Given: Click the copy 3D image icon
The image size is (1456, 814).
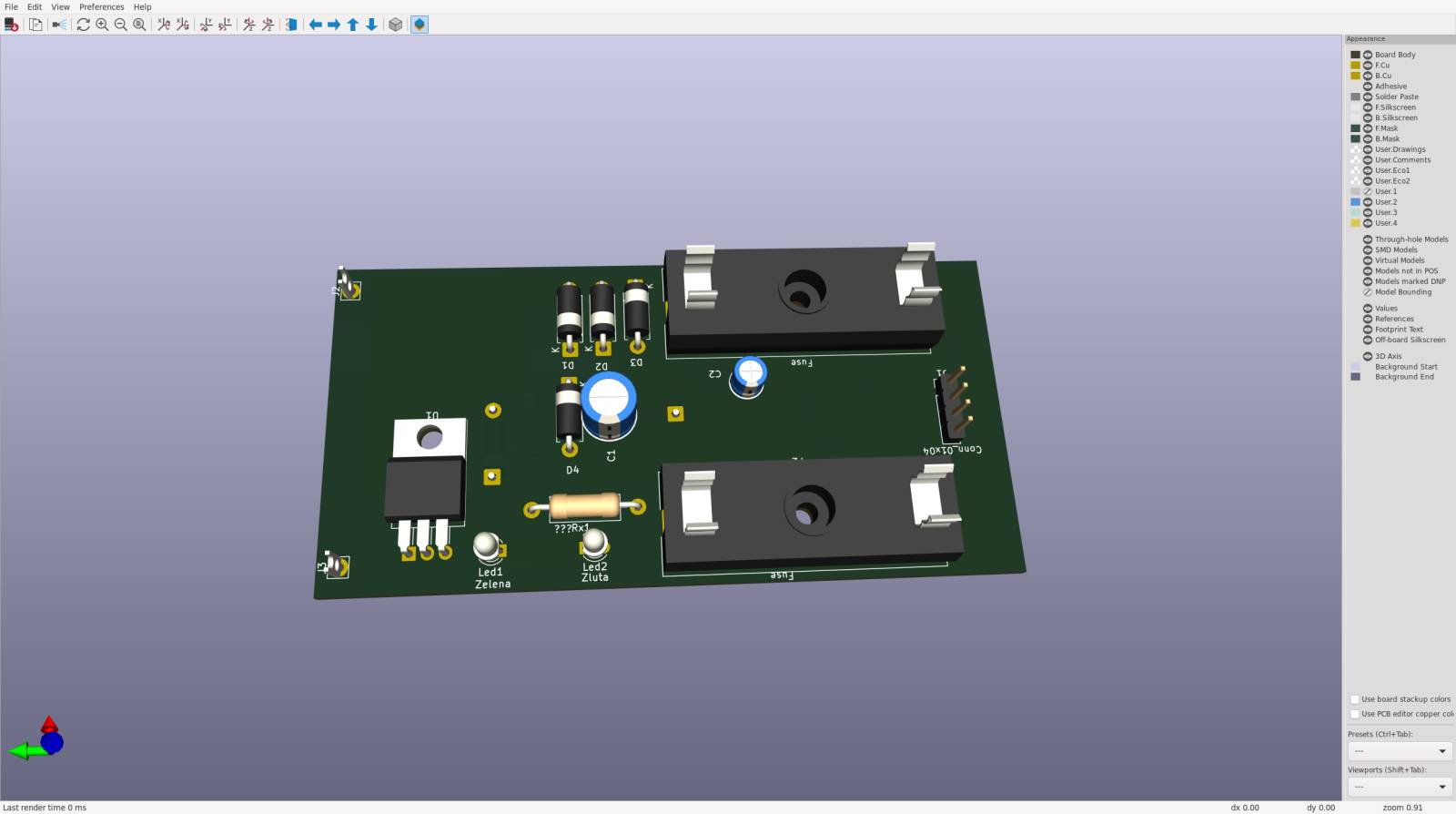Looking at the screenshot, I should point(35,25).
